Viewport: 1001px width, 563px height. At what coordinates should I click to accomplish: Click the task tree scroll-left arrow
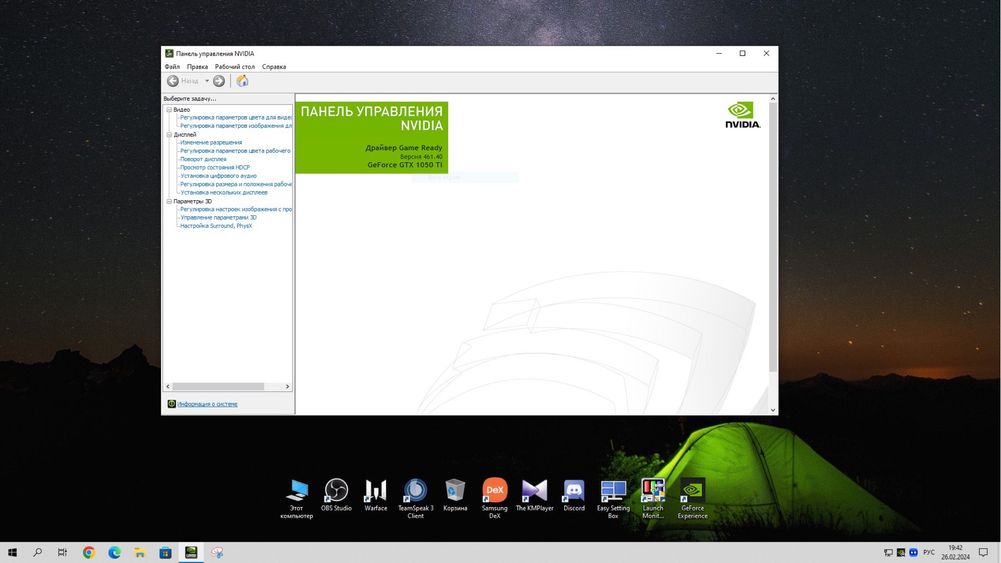(168, 387)
